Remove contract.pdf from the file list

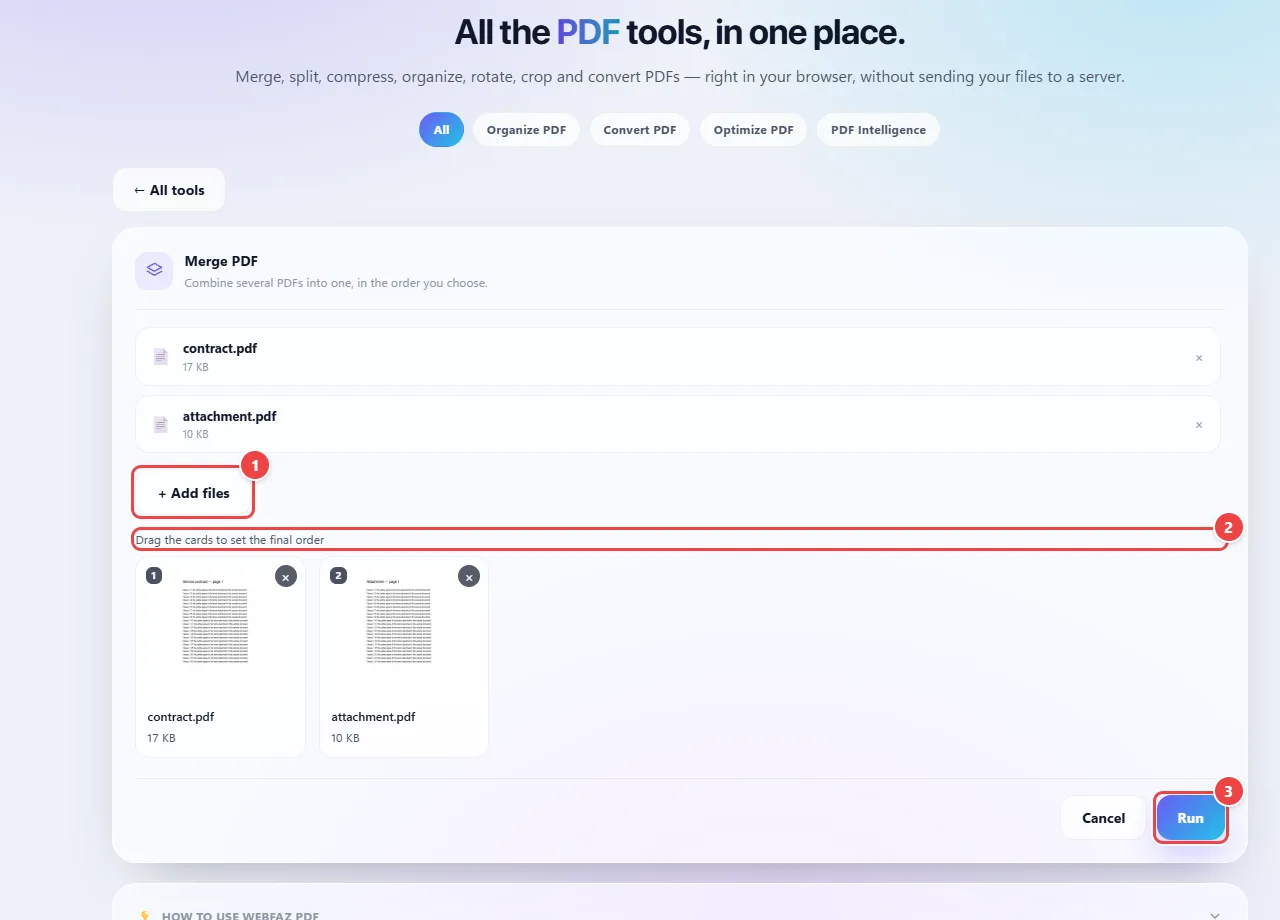[x=1199, y=358]
